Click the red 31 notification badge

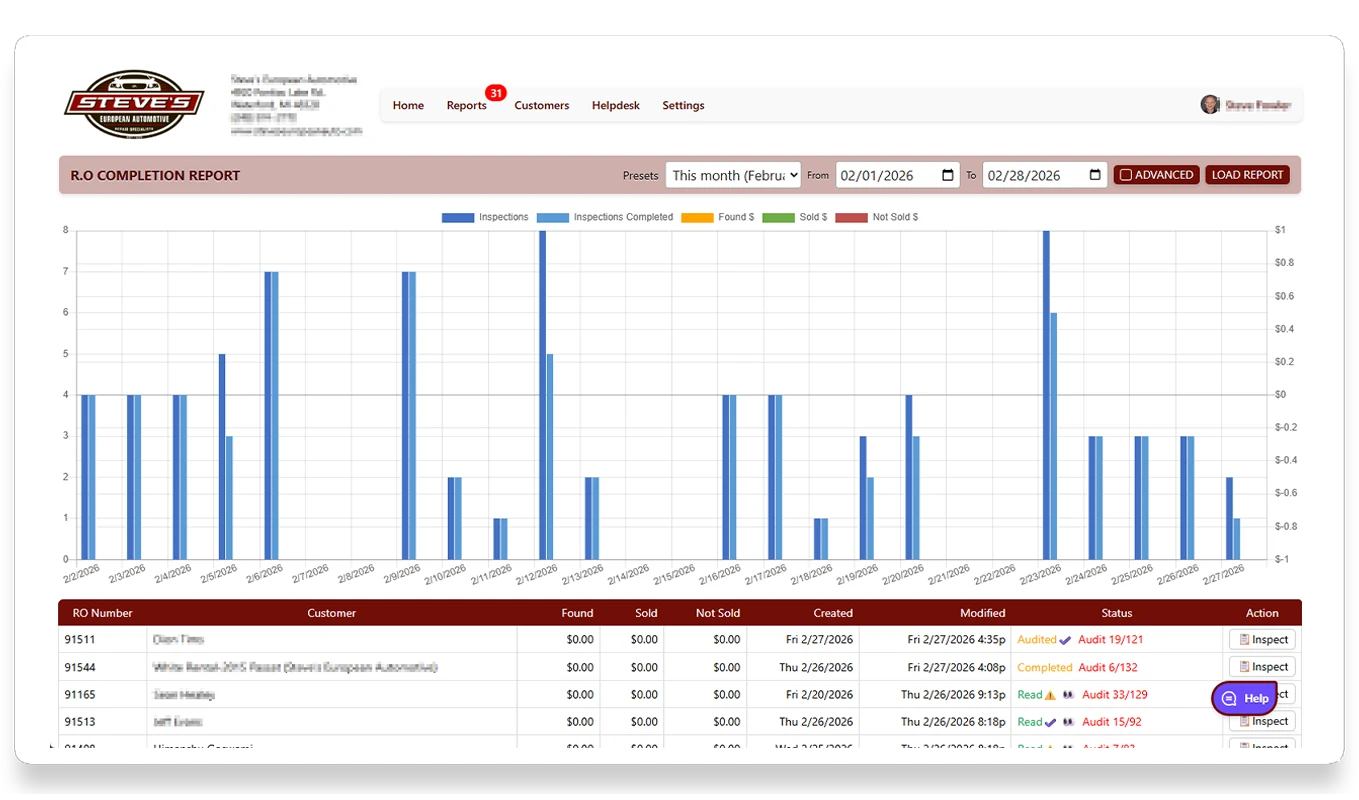point(495,93)
